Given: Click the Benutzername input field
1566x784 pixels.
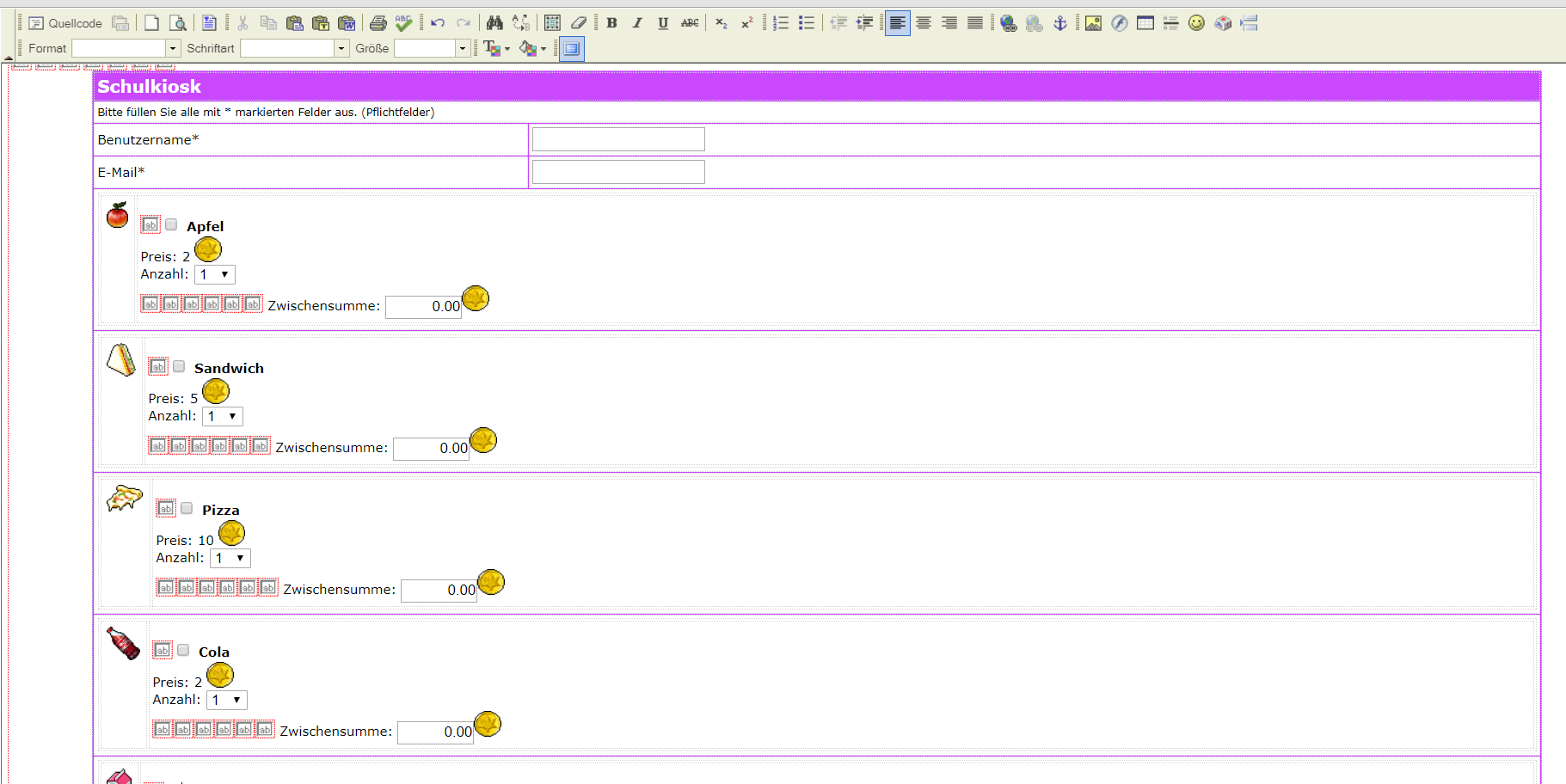Looking at the screenshot, I should pos(618,139).
